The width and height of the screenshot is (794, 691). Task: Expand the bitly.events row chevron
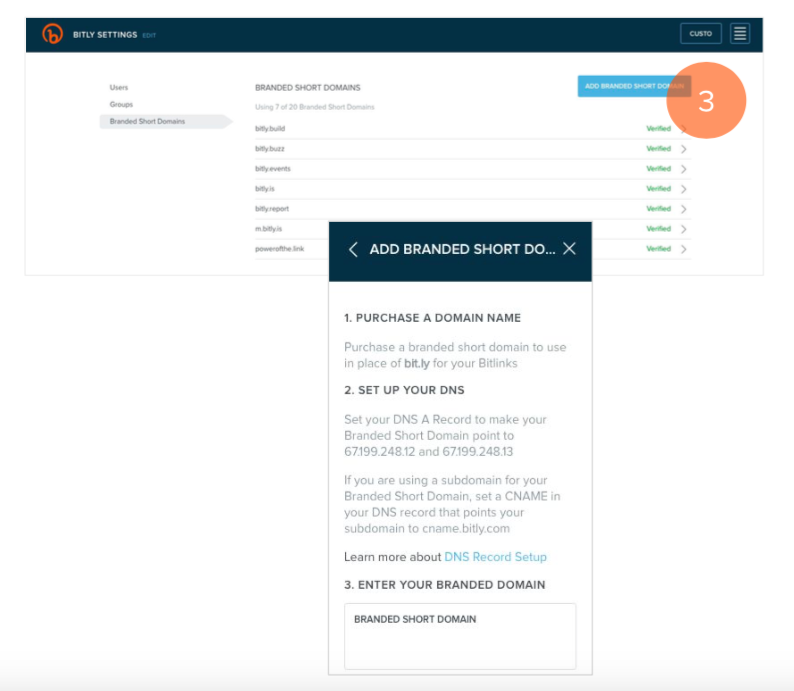point(683,169)
